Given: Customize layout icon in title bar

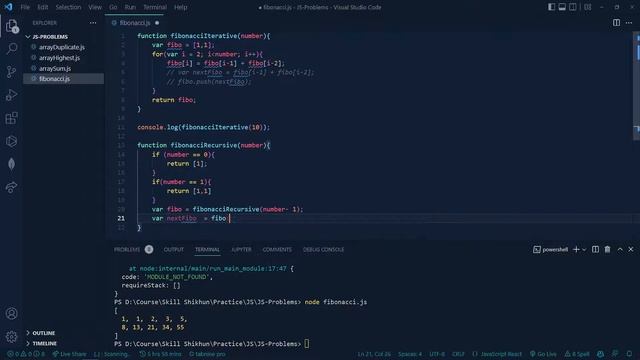Looking at the screenshot, I should point(588,7).
